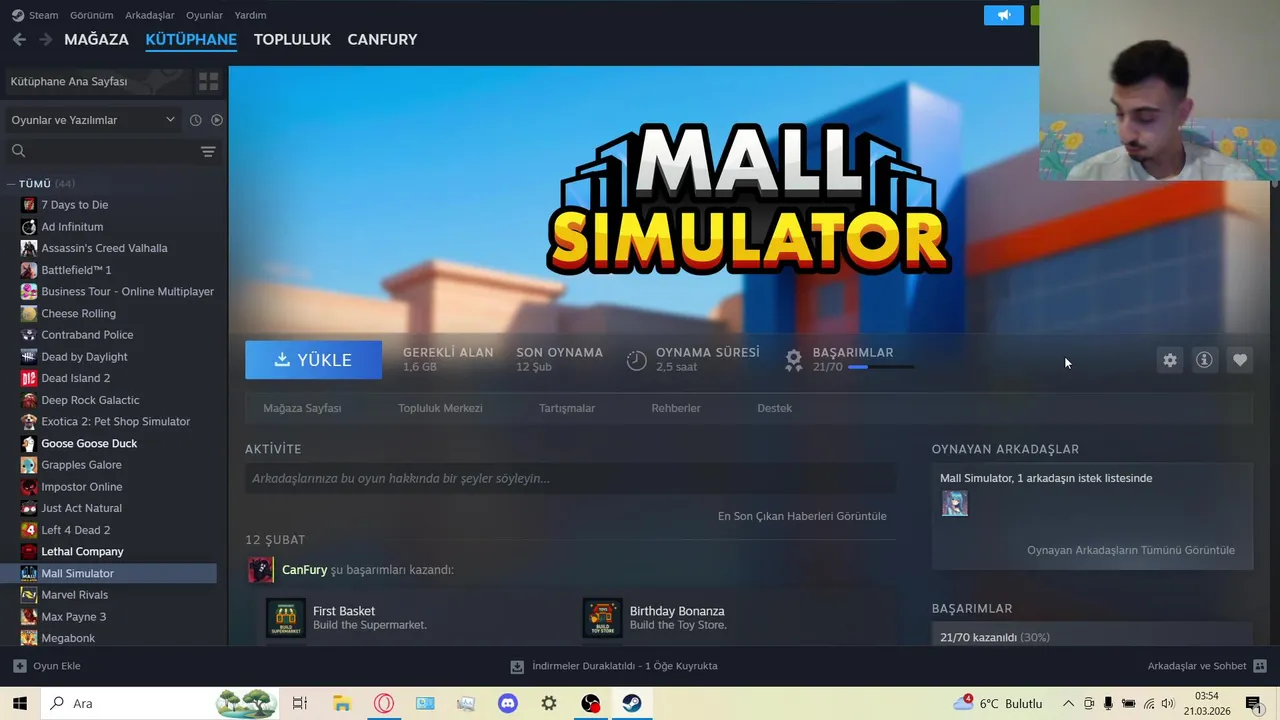Show hidden system tray icons chevron
Viewport: 1280px width, 720px height.
point(1068,703)
